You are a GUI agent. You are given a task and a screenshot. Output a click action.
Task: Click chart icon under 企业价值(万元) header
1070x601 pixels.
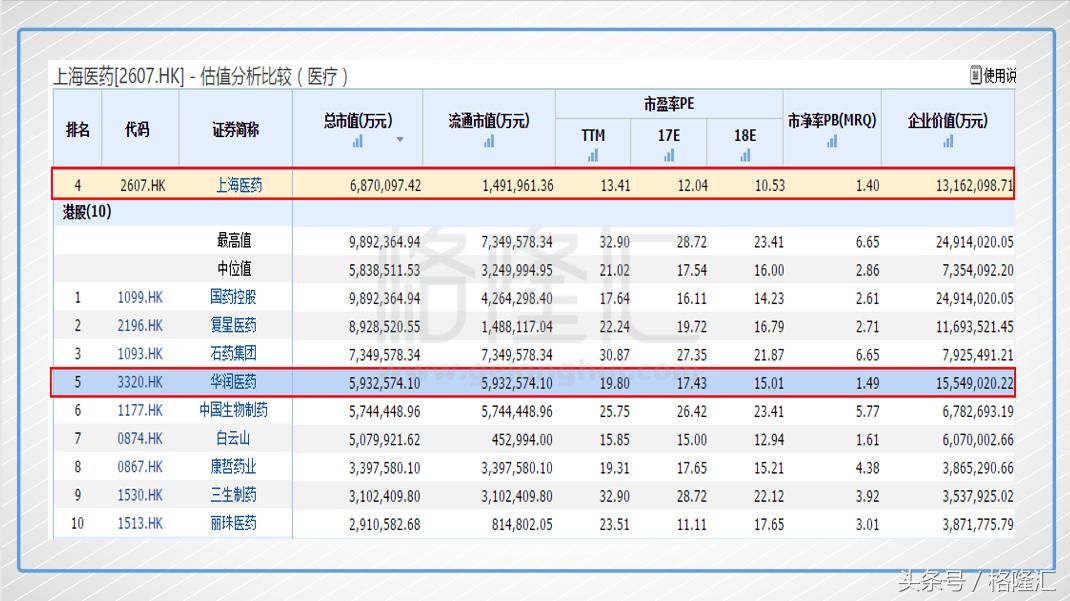pos(948,141)
